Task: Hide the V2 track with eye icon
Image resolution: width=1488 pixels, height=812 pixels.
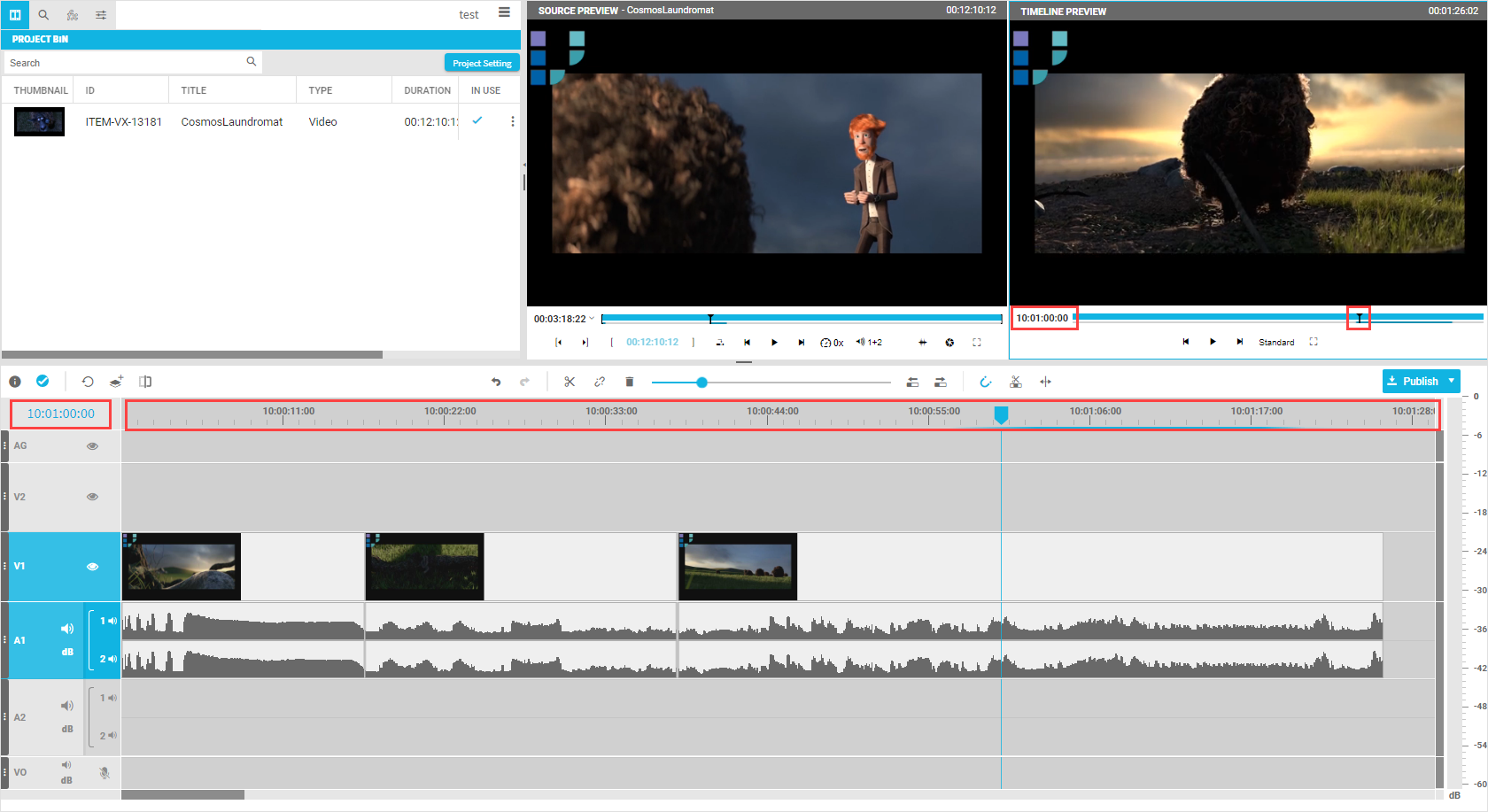Action: click(x=92, y=497)
